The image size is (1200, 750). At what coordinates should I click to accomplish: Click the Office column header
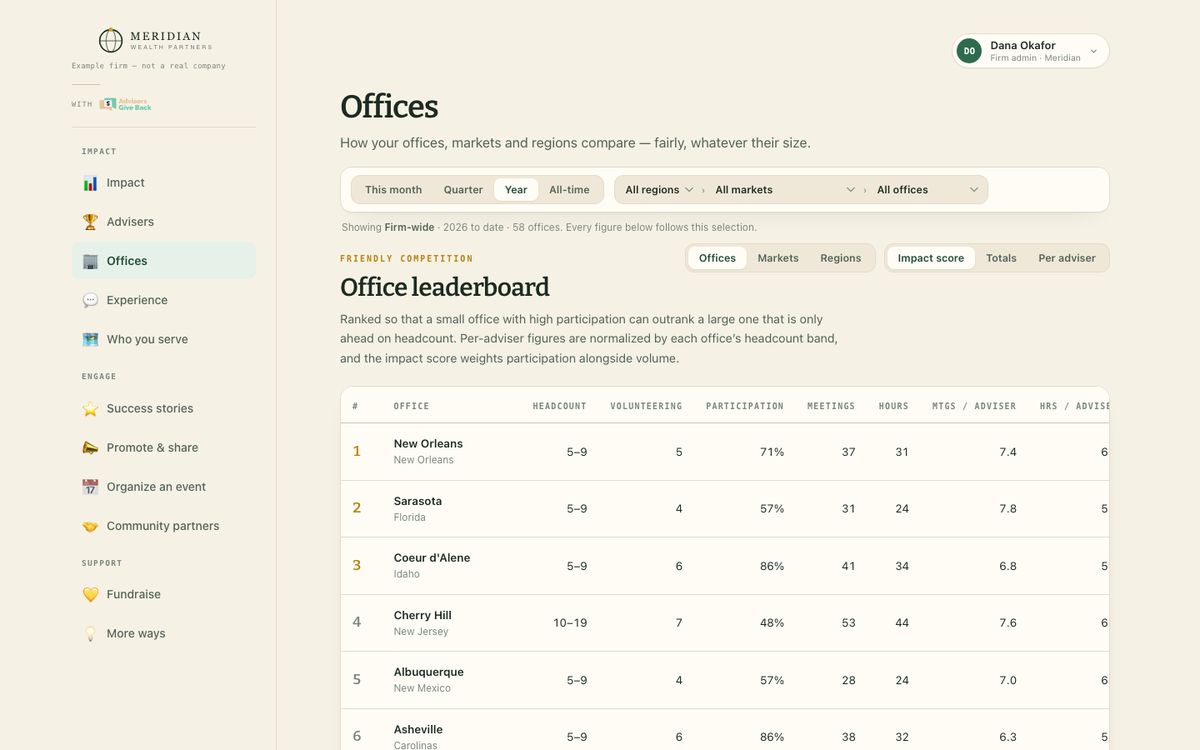click(x=411, y=406)
